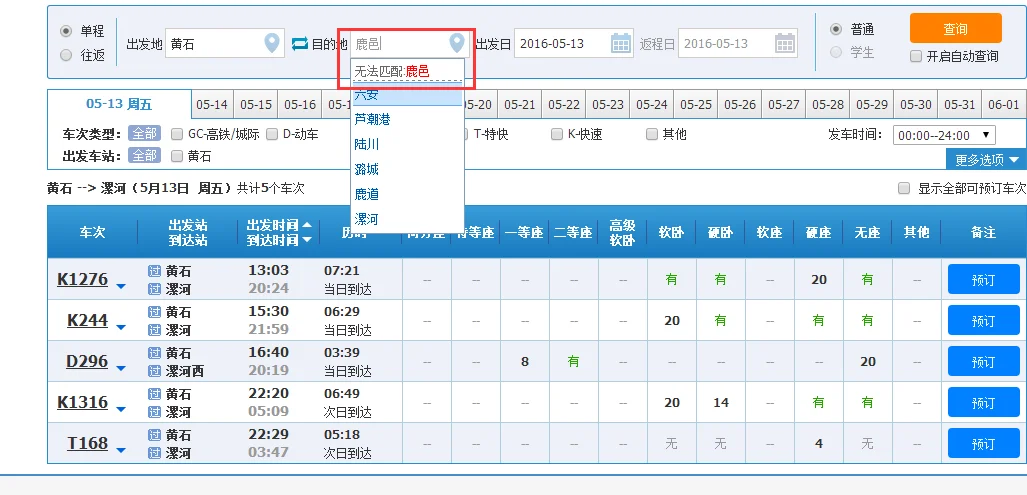Check the K-快速 train type checkbox

pos(557,134)
